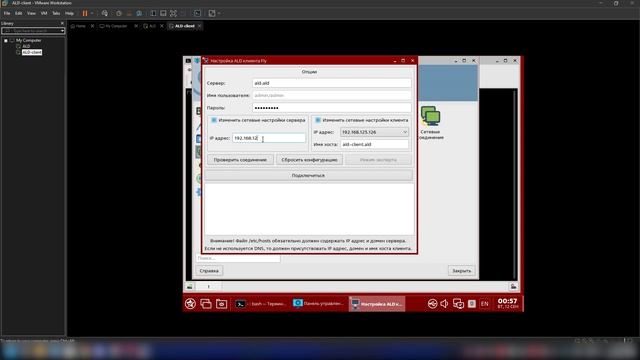The image size is (640, 360).
Task: Click the revert snapshot toolbar icon
Action: pos(129,13)
